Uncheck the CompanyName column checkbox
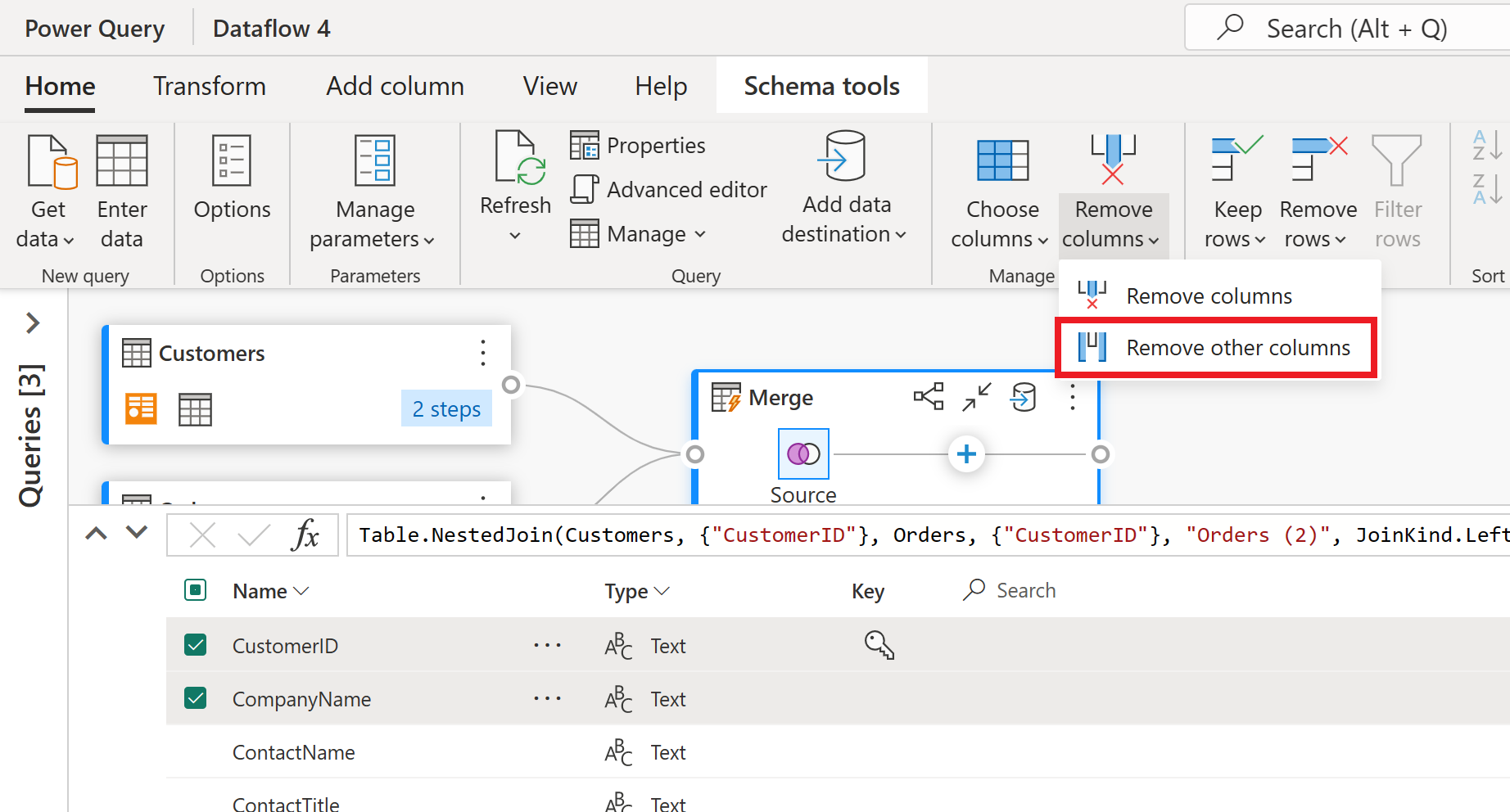 point(196,698)
